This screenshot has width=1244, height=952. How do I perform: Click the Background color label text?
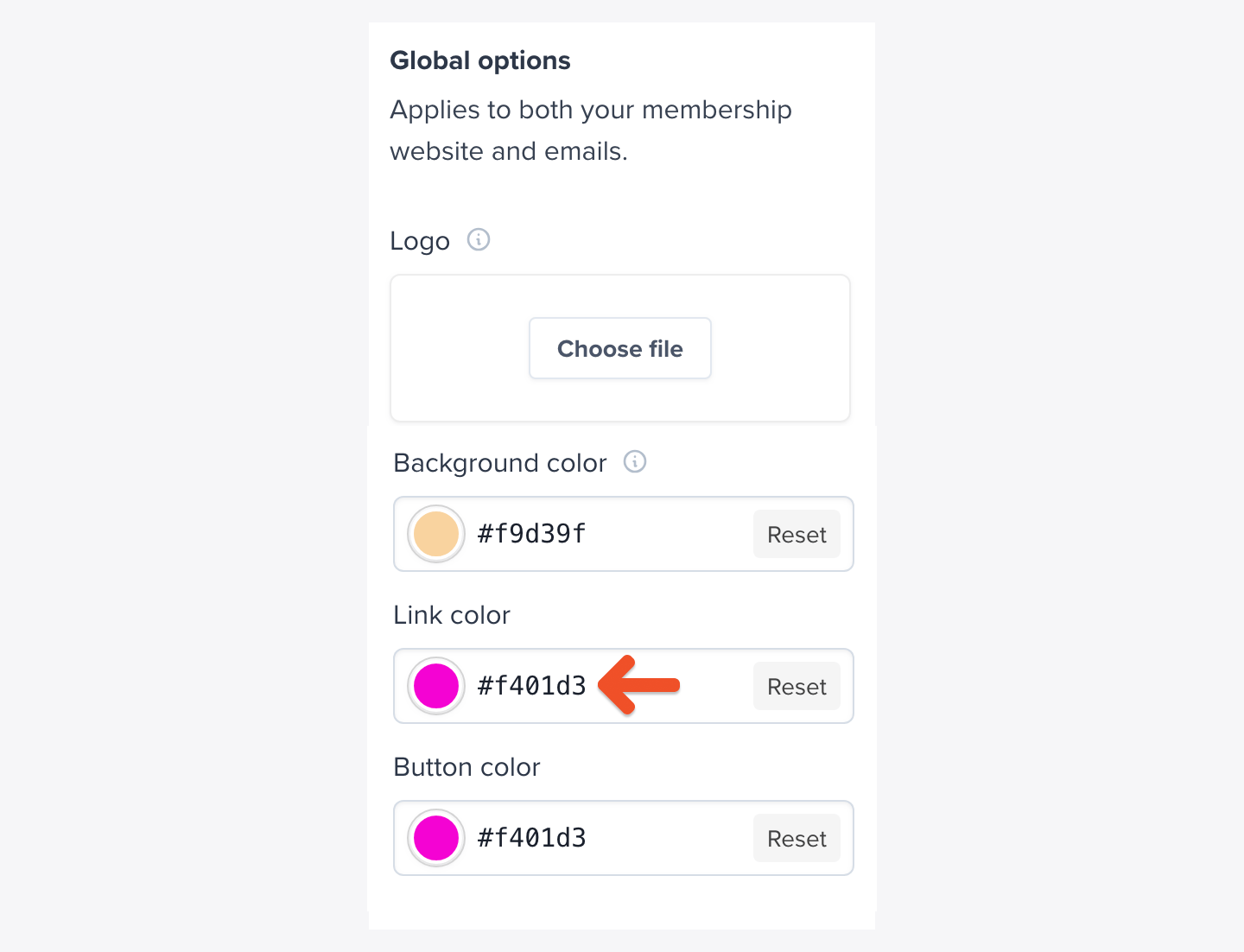pyautogui.click(x=500, y=463)
